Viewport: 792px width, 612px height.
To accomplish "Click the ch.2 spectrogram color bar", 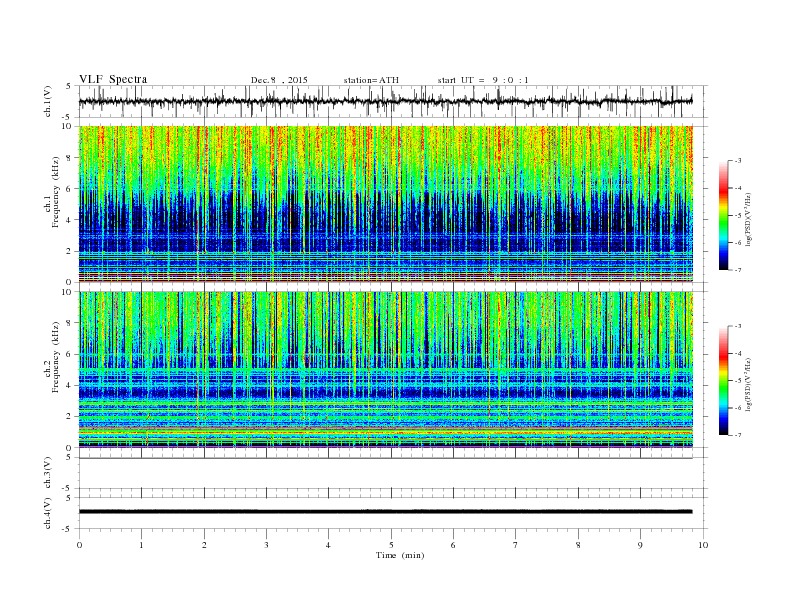I will click(x=724, y=381).
